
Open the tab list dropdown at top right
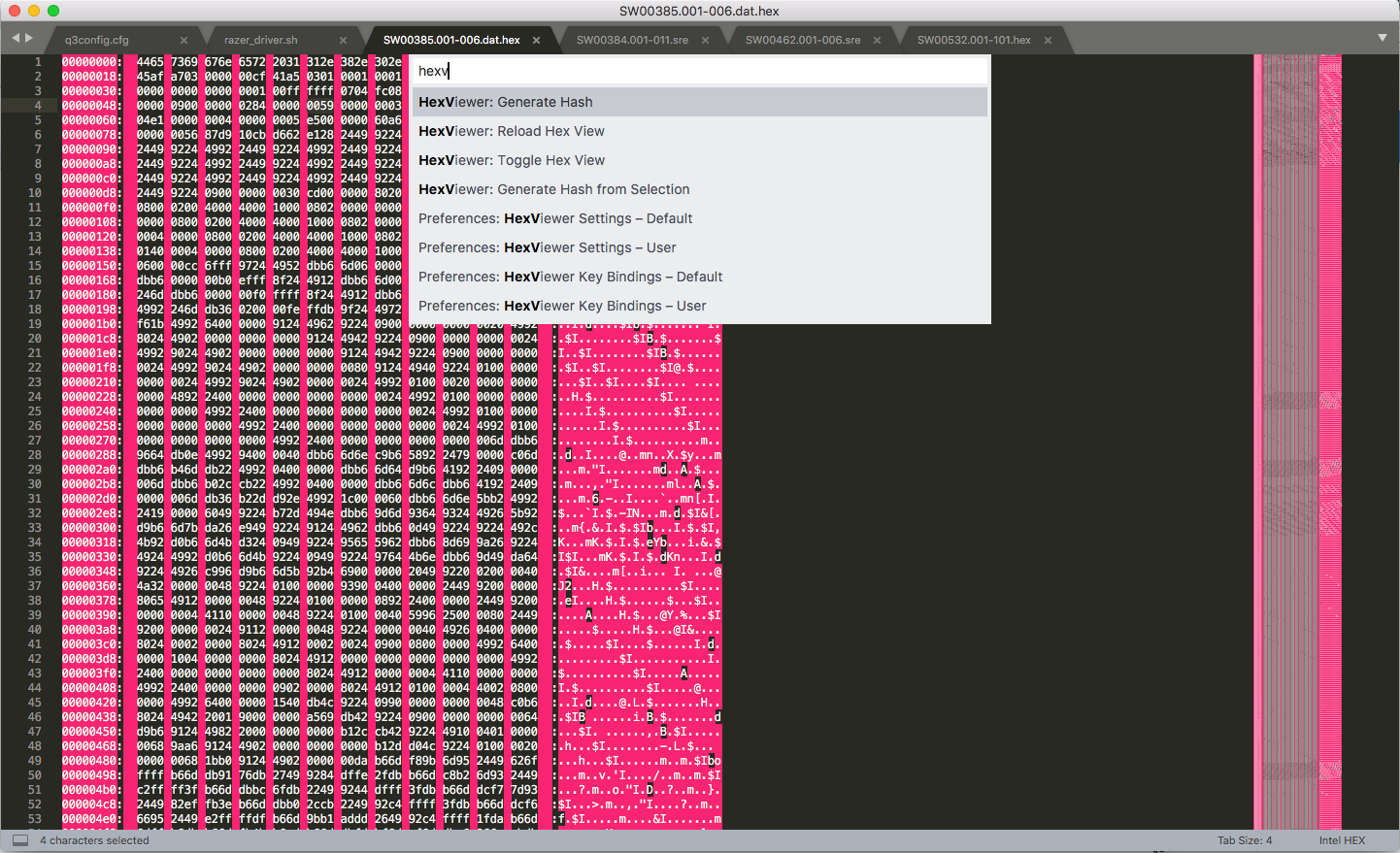1383,38
